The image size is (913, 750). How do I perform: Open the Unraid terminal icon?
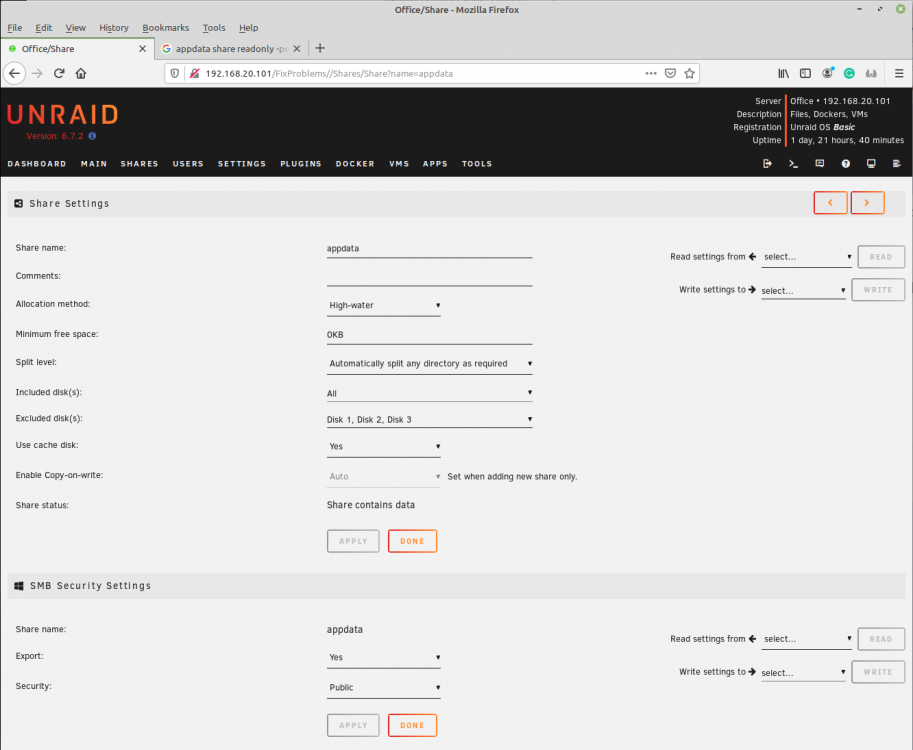[x=793, y=164]
